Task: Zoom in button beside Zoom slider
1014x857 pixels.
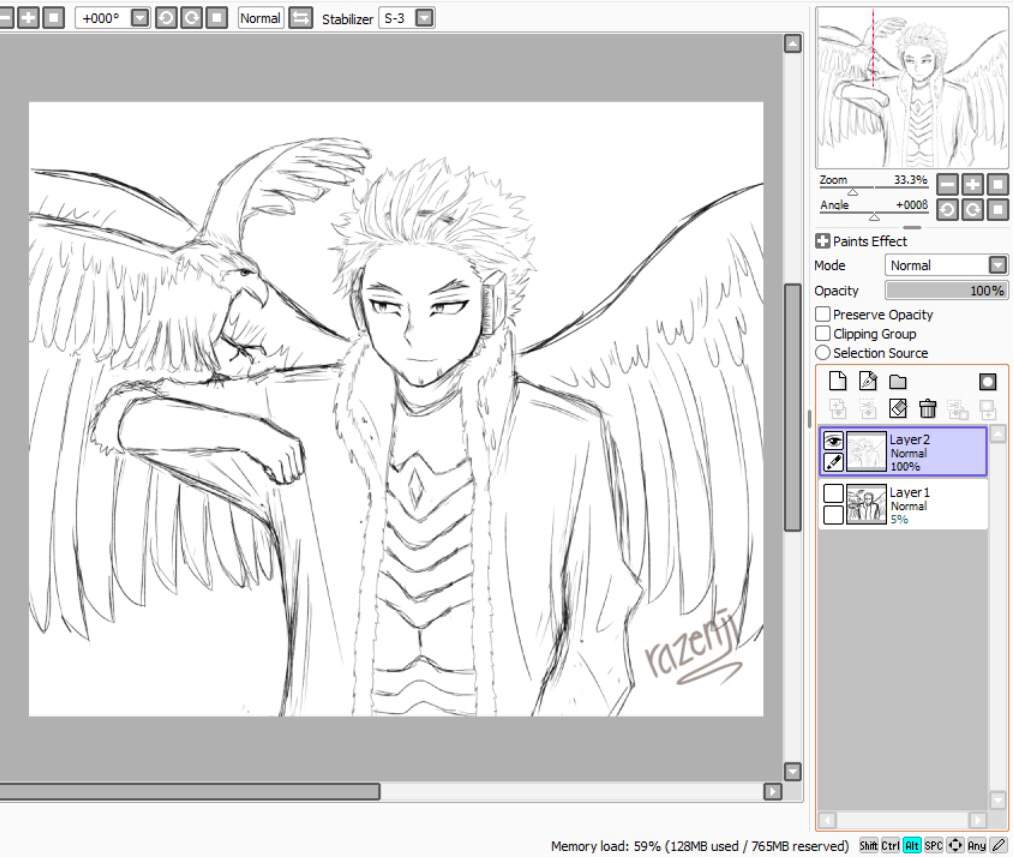Action: tap(973, 184)
